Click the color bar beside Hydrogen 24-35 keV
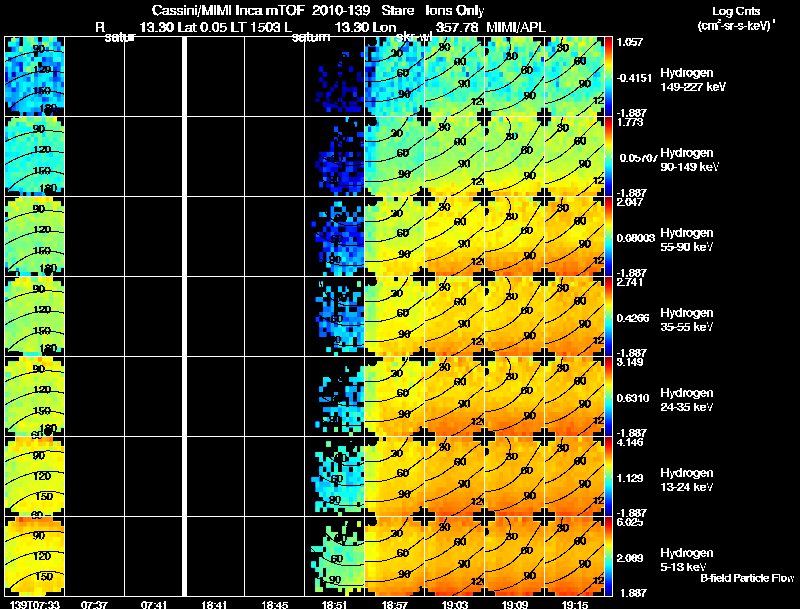 pyautogui.click(x=608, y=396)
